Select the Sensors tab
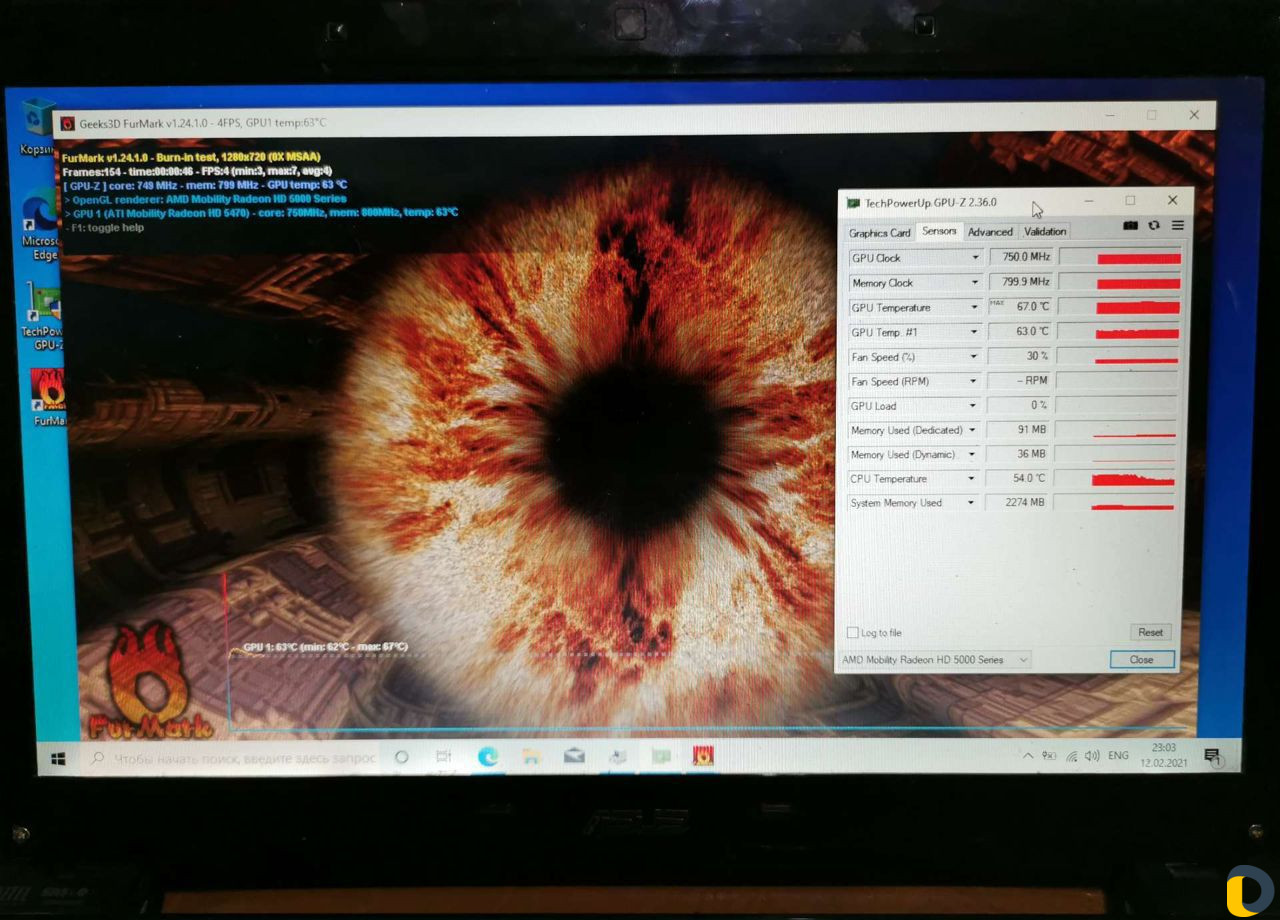 pos(939,231)
